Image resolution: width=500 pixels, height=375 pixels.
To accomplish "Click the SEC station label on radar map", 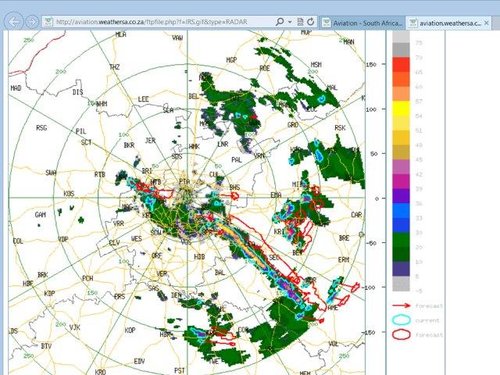I will point(274,257).
